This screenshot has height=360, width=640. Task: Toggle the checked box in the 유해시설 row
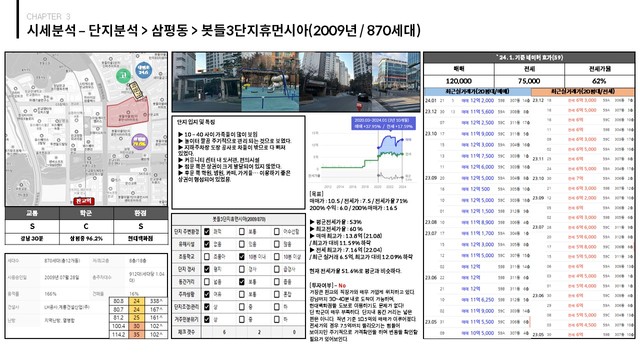click(207, 244)
